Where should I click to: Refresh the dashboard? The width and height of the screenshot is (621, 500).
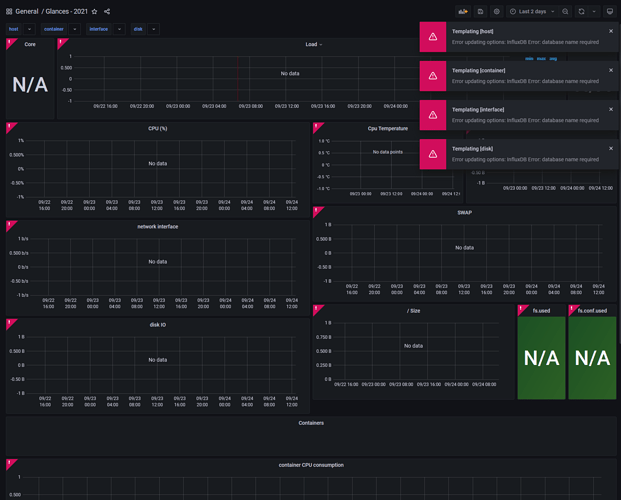click(x=582, y=11)
